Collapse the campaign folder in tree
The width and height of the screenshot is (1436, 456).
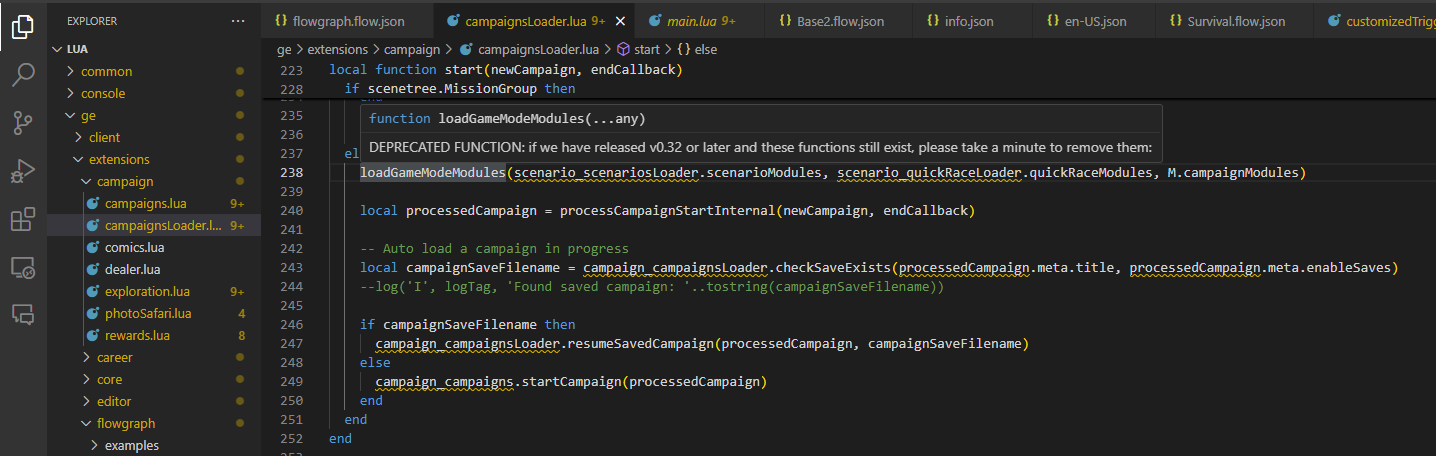125,181
